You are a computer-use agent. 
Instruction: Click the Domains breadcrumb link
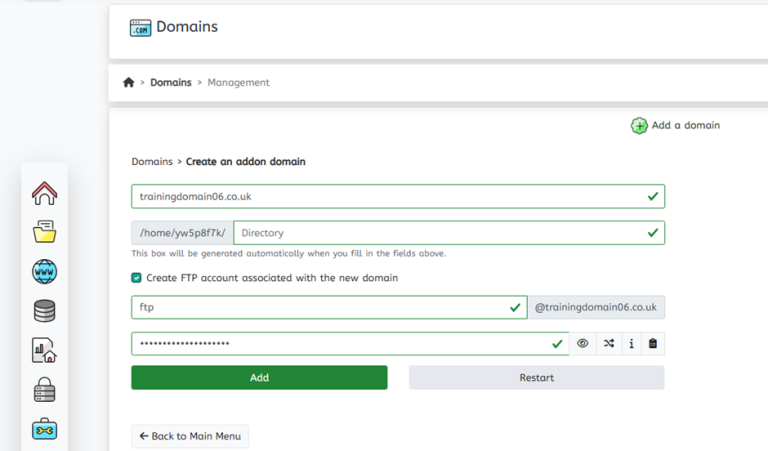[171, 82]
